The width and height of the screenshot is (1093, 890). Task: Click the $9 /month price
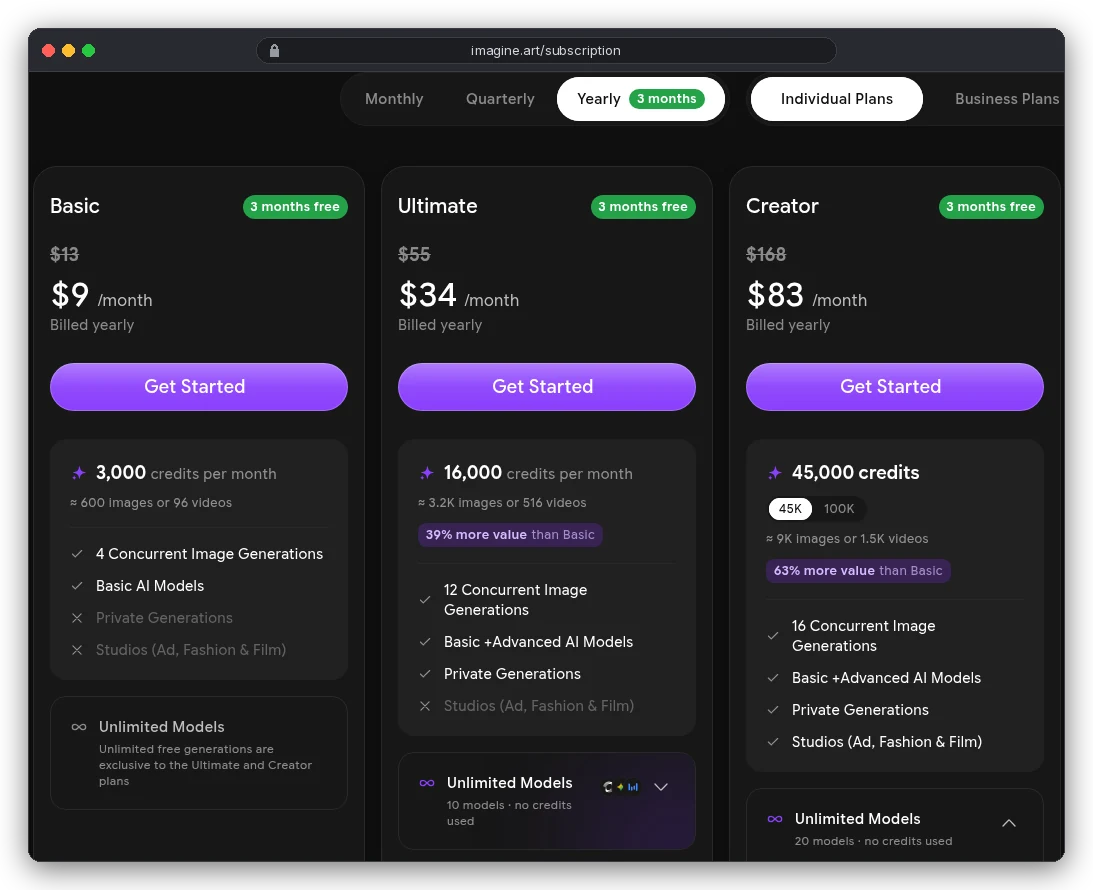coord(101,296)
